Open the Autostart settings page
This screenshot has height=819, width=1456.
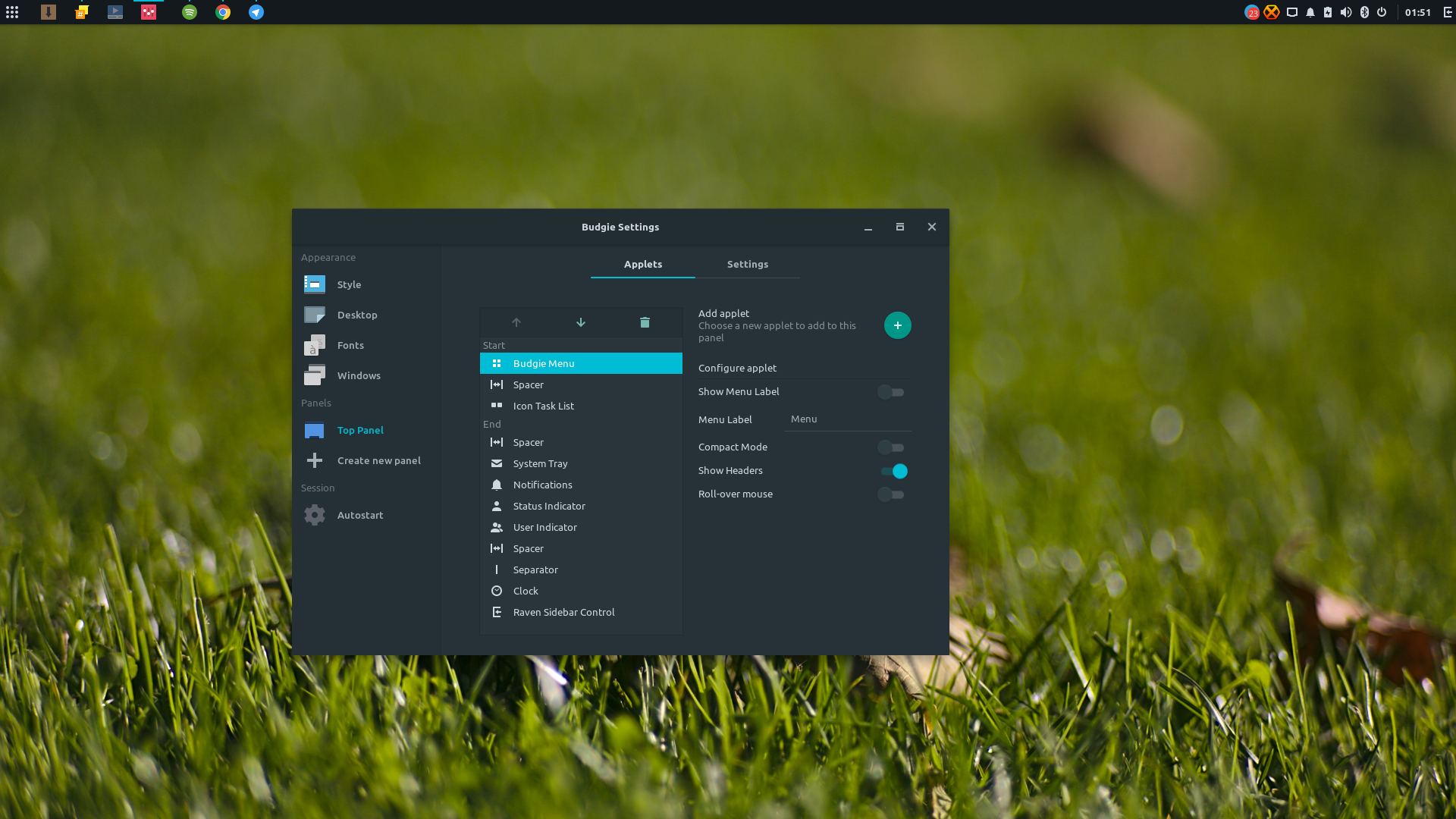pos(366,515)
